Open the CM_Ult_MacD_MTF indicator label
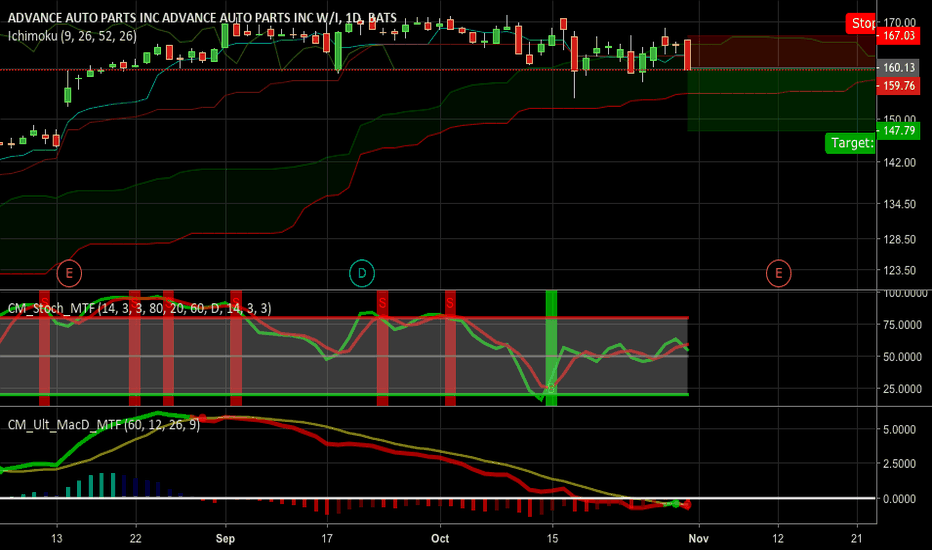Viewport: 932px width, 550px height. tap(103, 425)
